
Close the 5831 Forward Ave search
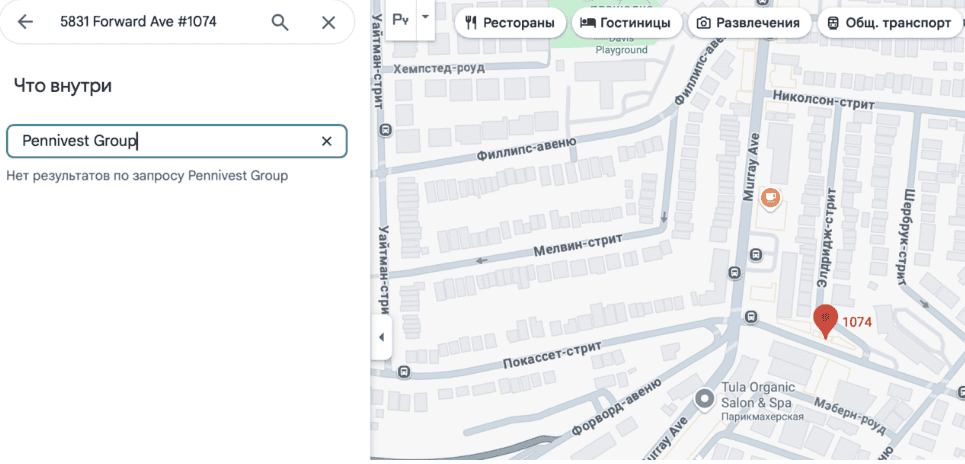328,22
